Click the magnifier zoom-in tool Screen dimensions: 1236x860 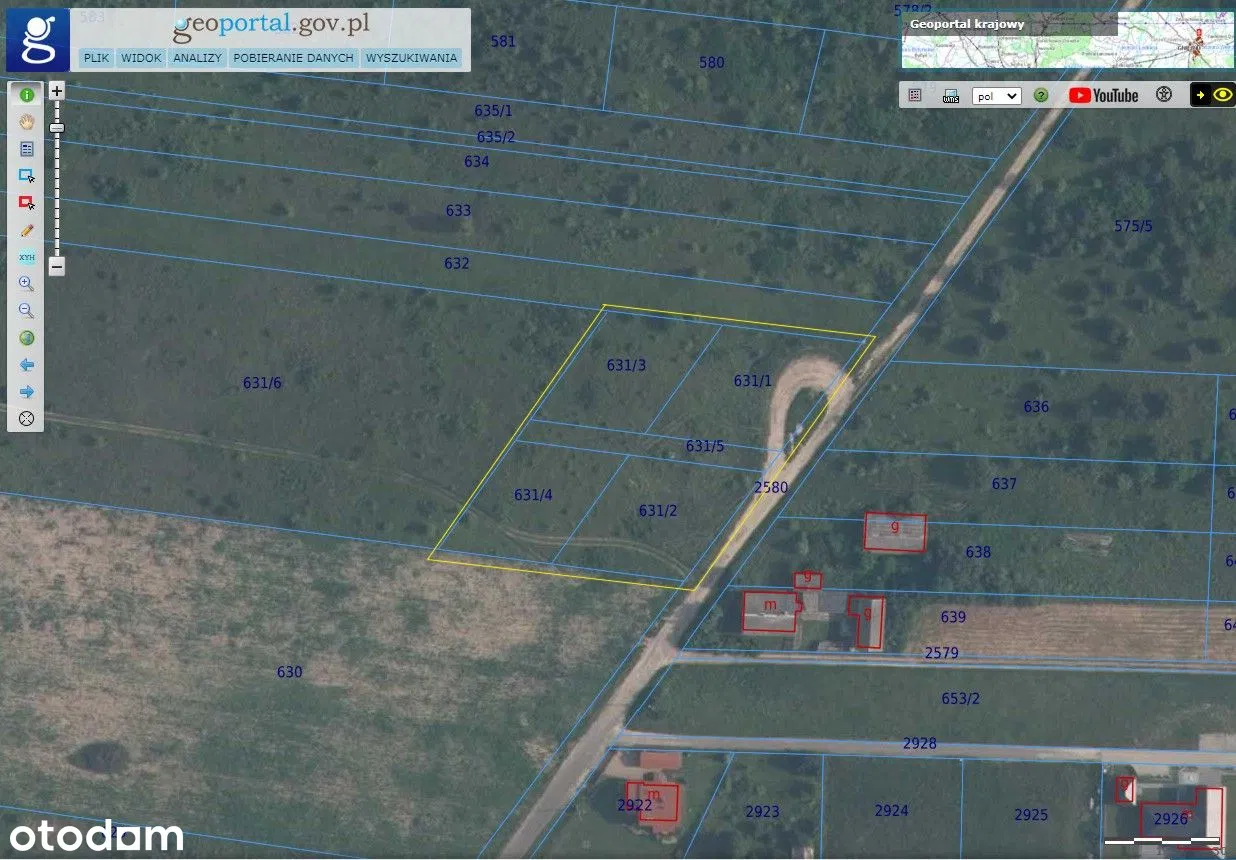(x=27, y=284)
